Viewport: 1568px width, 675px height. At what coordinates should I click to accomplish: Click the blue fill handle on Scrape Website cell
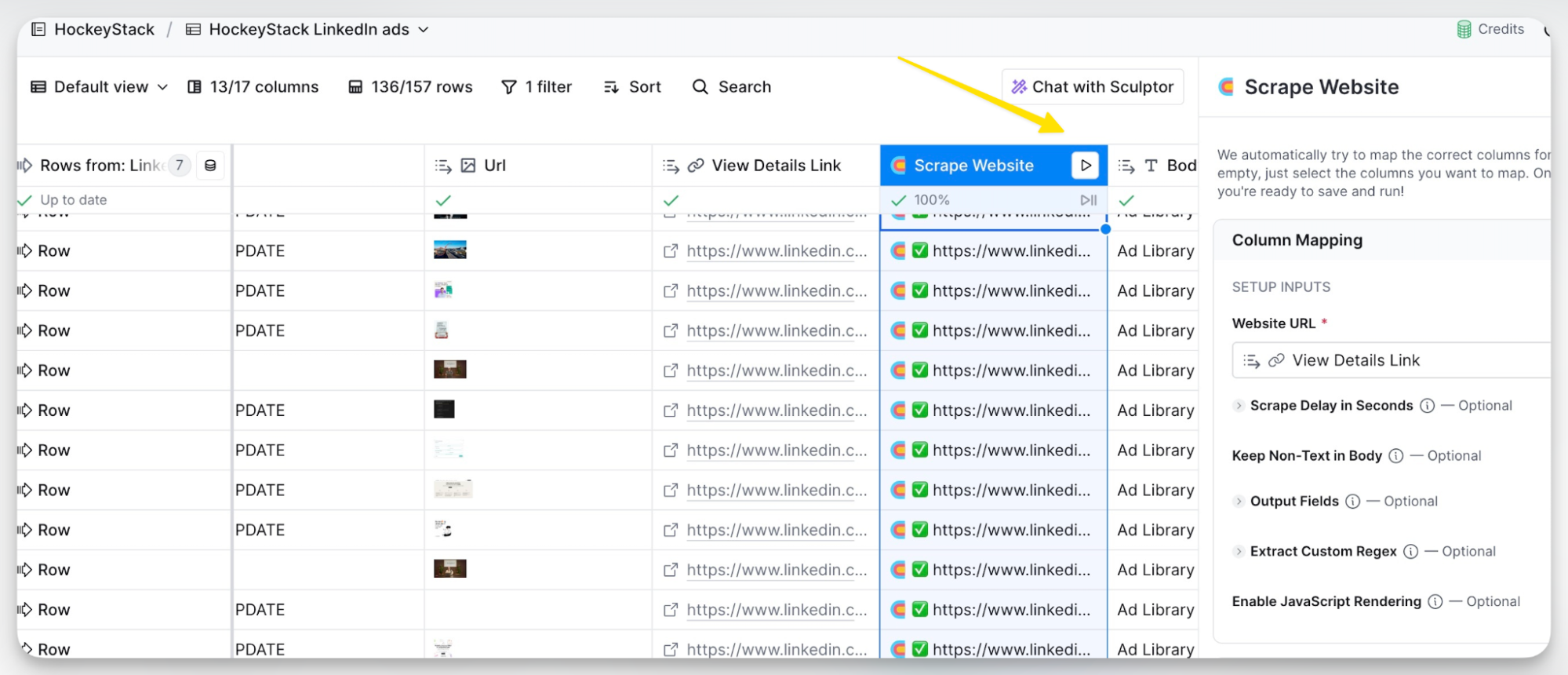click(x=1105, y=229)
